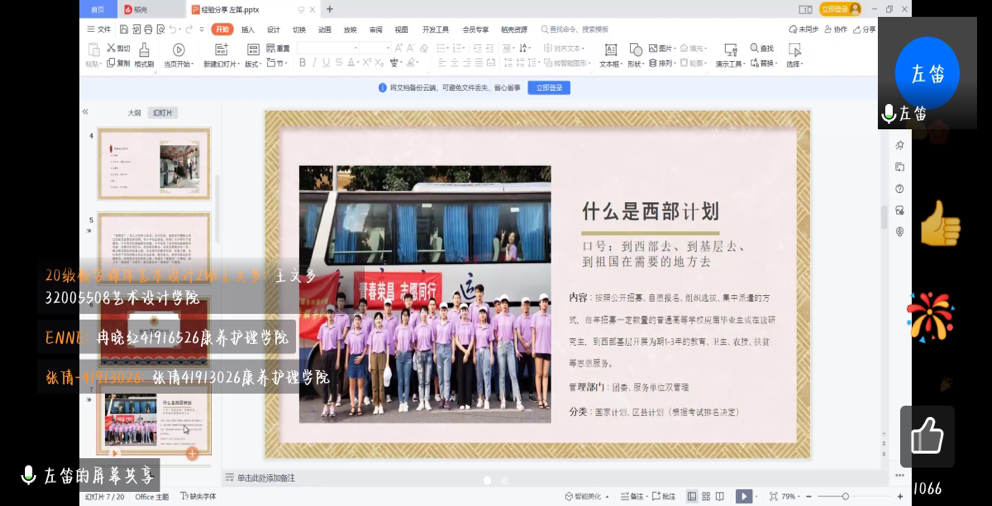
Task: Click the search command box 查找命令
Action: [x=575, y=29]
